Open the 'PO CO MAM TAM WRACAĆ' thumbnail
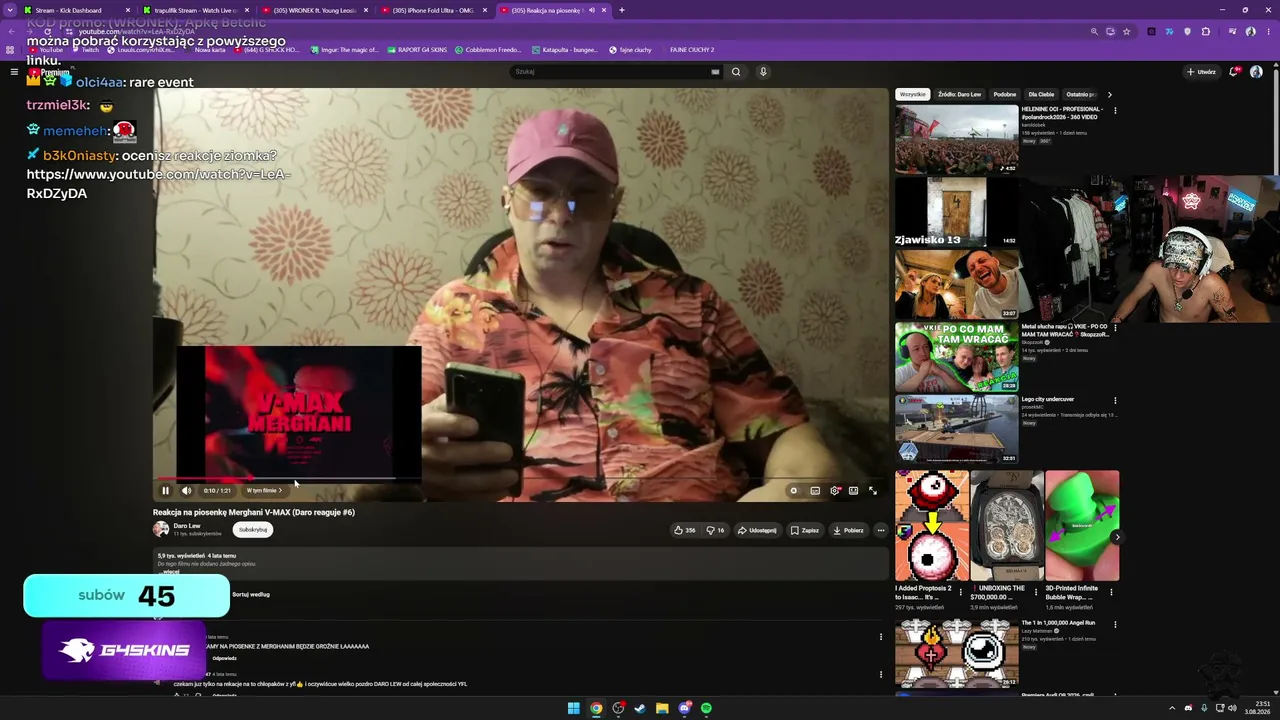 957,357
